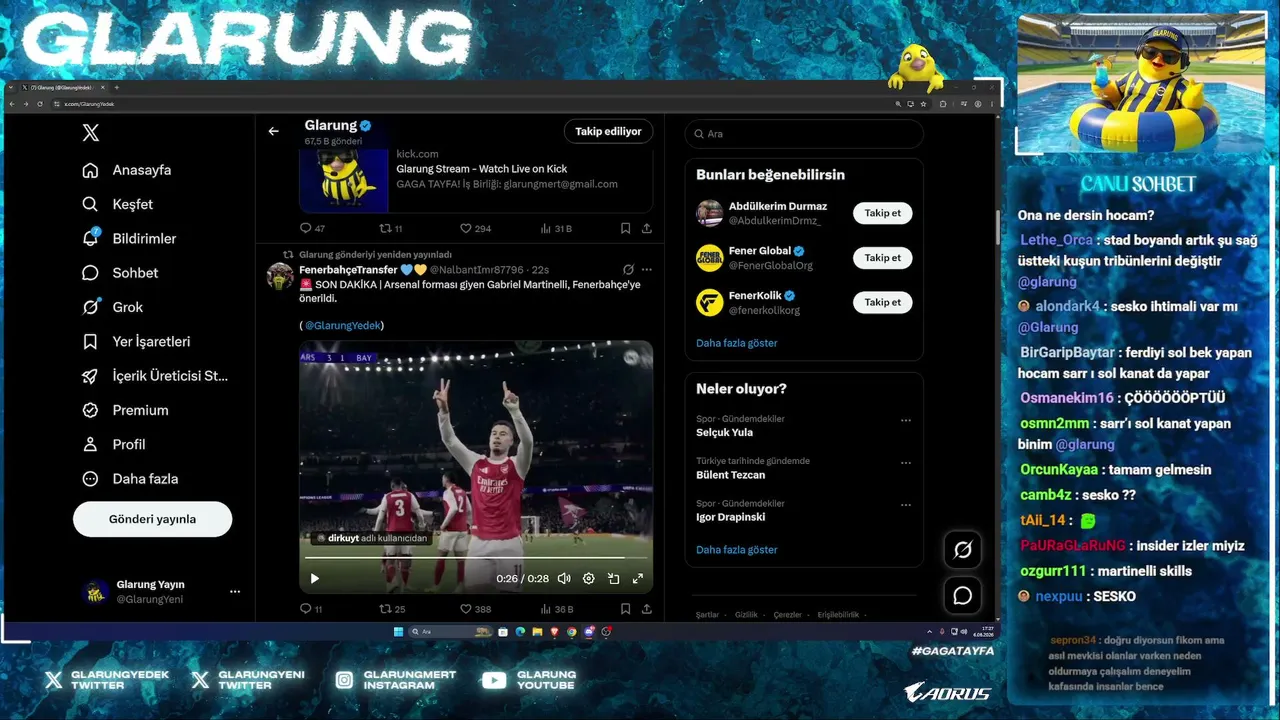Show more suggested accounts under FenerKolik
The image size is (1280, 720).
coord(737,343)
